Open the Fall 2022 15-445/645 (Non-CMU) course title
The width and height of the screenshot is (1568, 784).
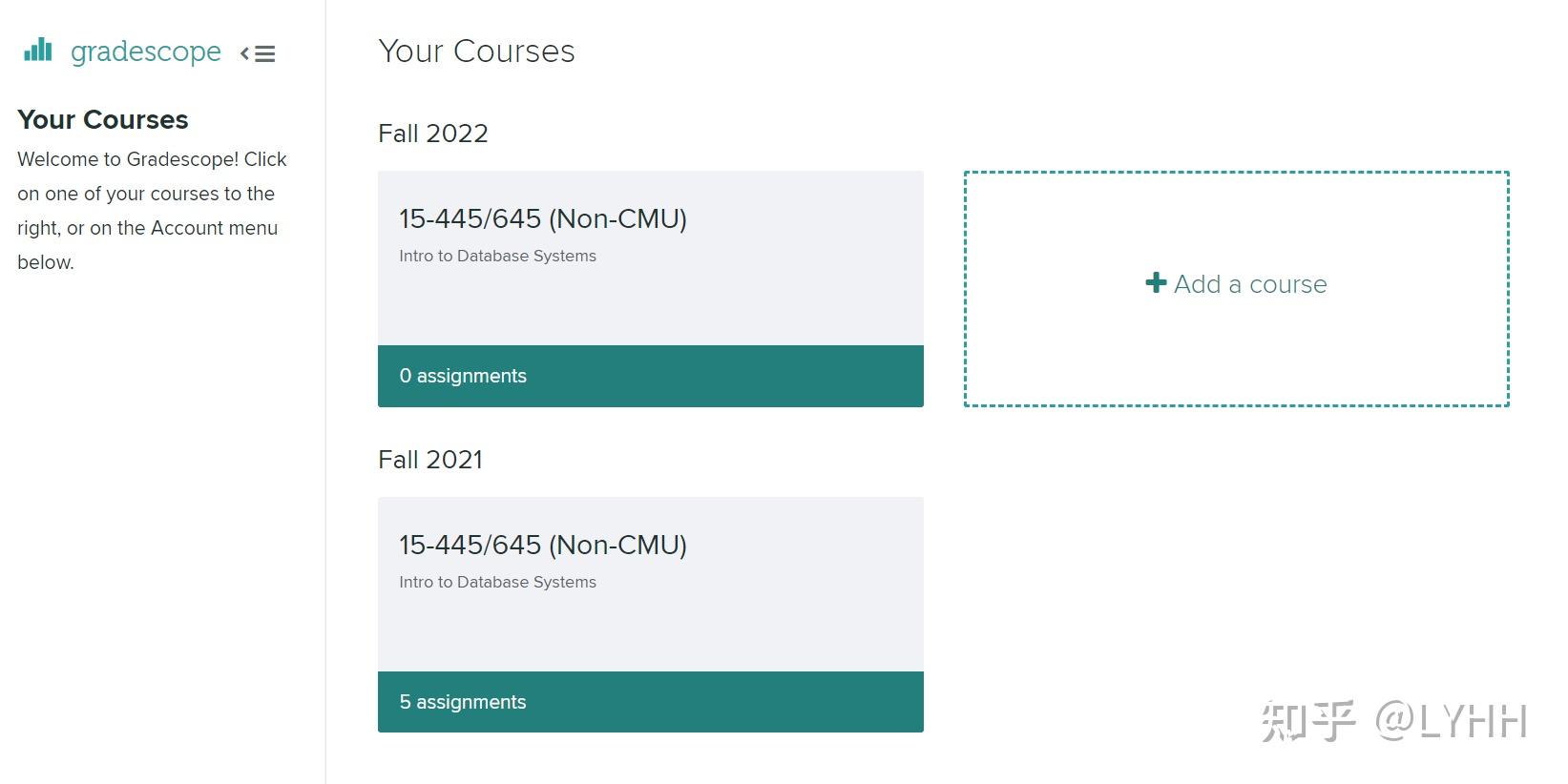[542, 219]
